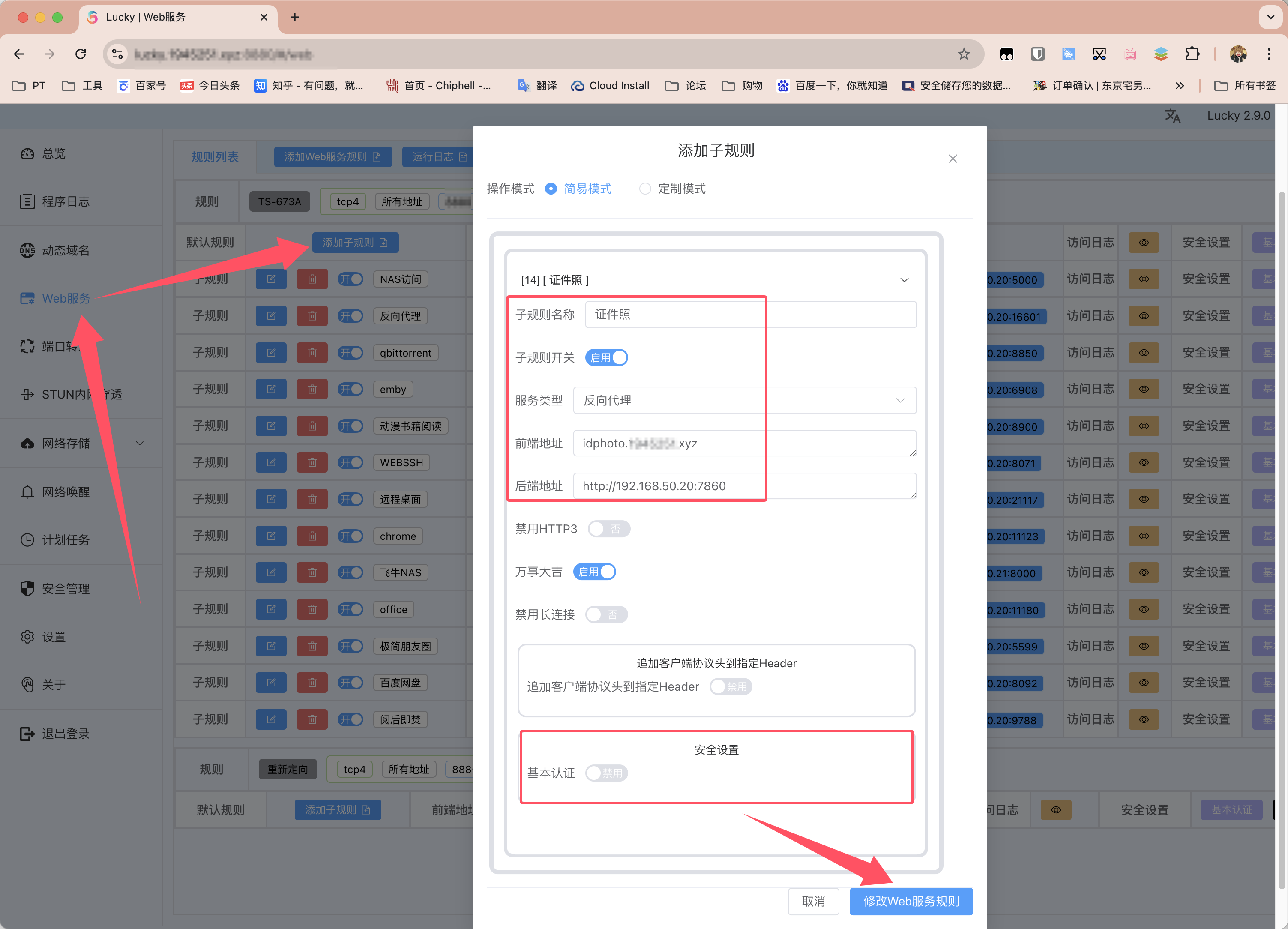The height and width of the screenshot is (929, 1288).
Task: Click the edit icon for NAS访问 rule
Action: tap(271, 279)
